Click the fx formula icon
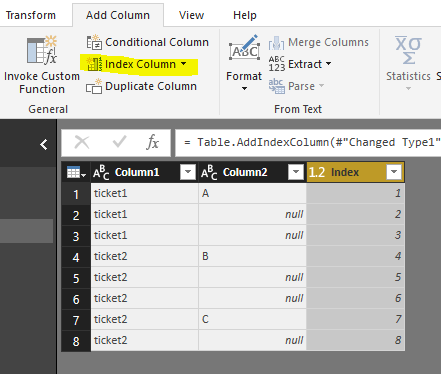The image size is (441, 374). point(152,142)
